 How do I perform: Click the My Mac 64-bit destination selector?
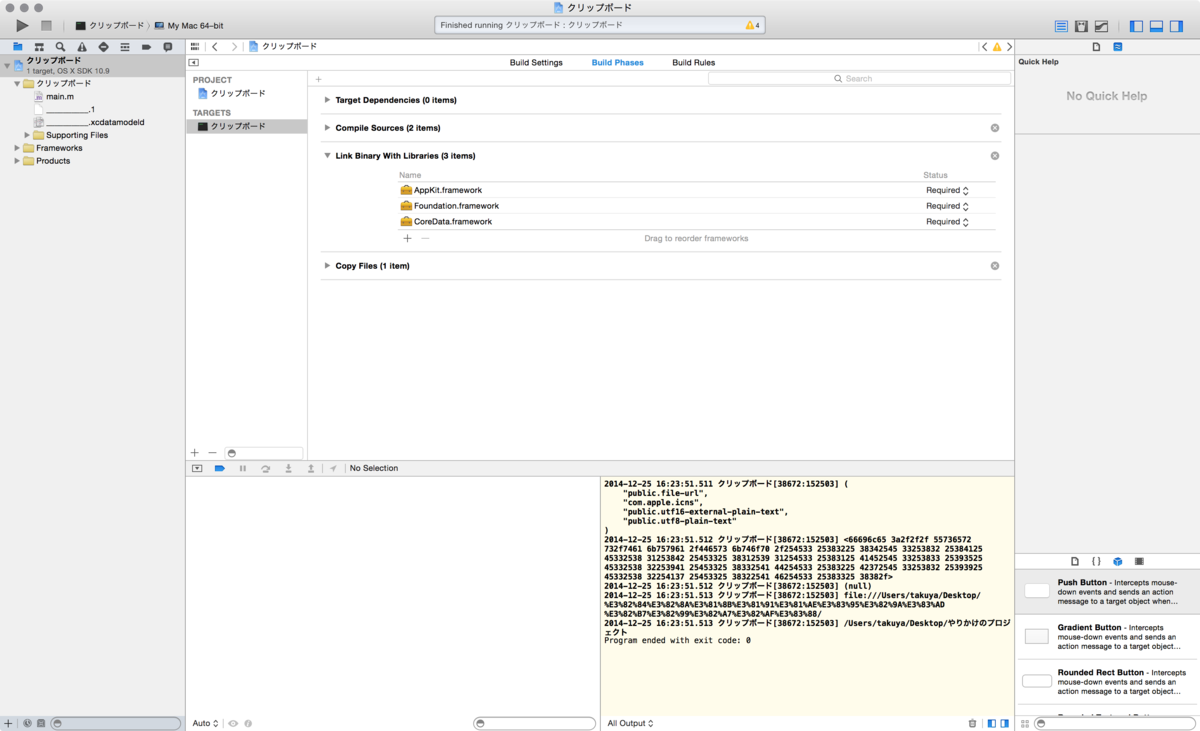(x=187, y=25)
